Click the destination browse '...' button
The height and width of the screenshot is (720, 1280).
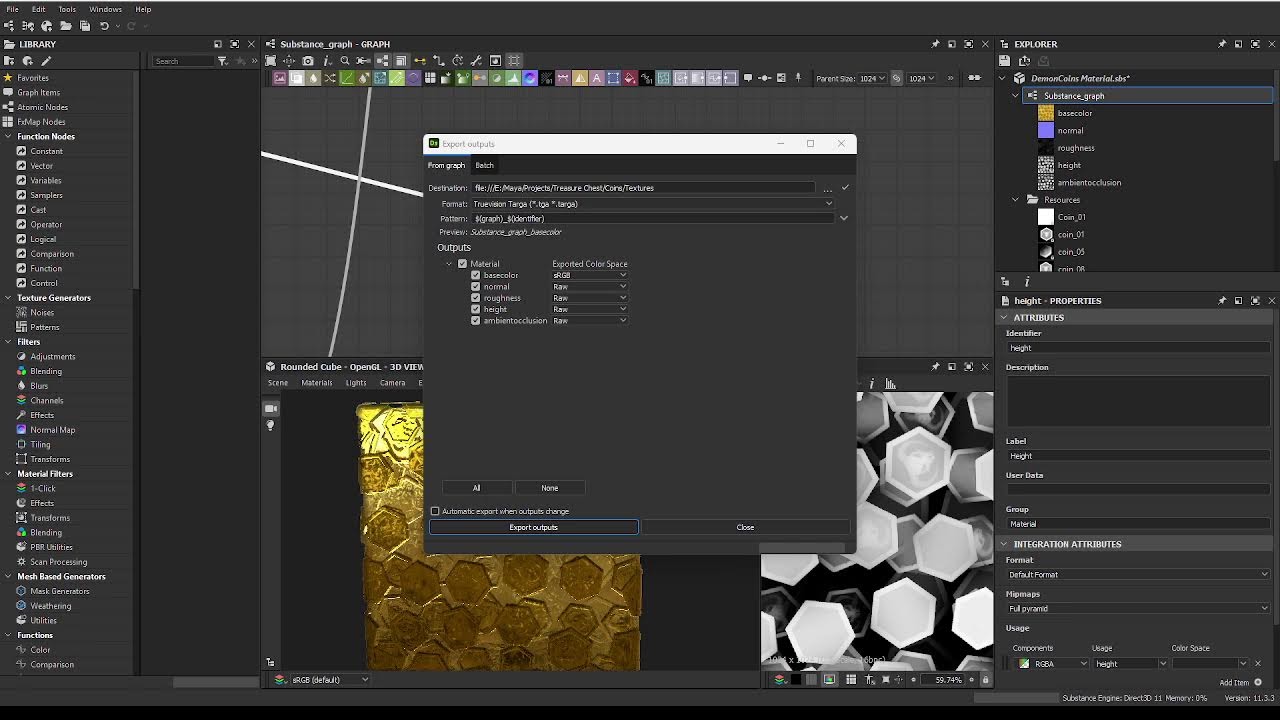[x=827, y=188]
